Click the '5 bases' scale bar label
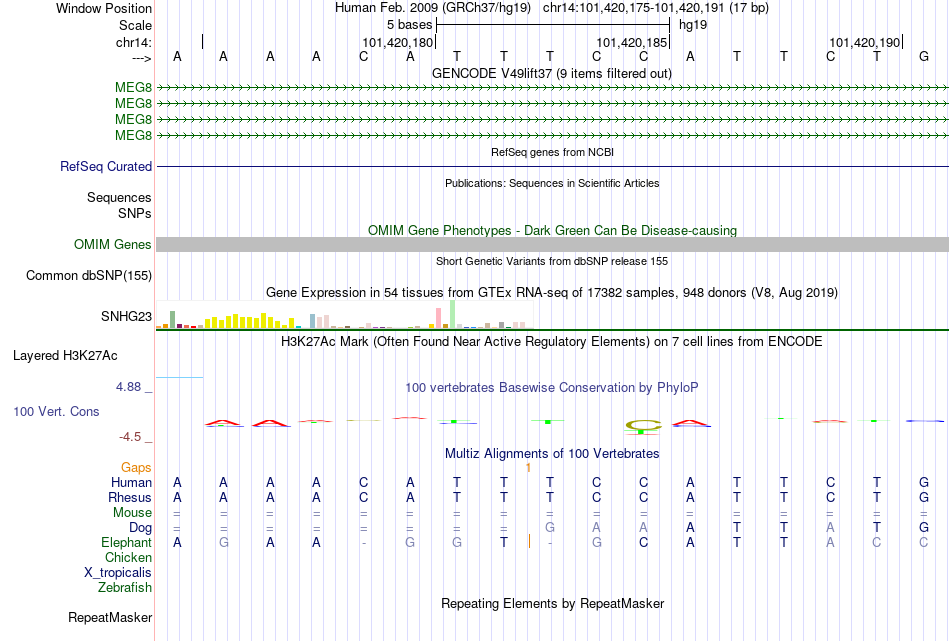 tap(410, 25)
